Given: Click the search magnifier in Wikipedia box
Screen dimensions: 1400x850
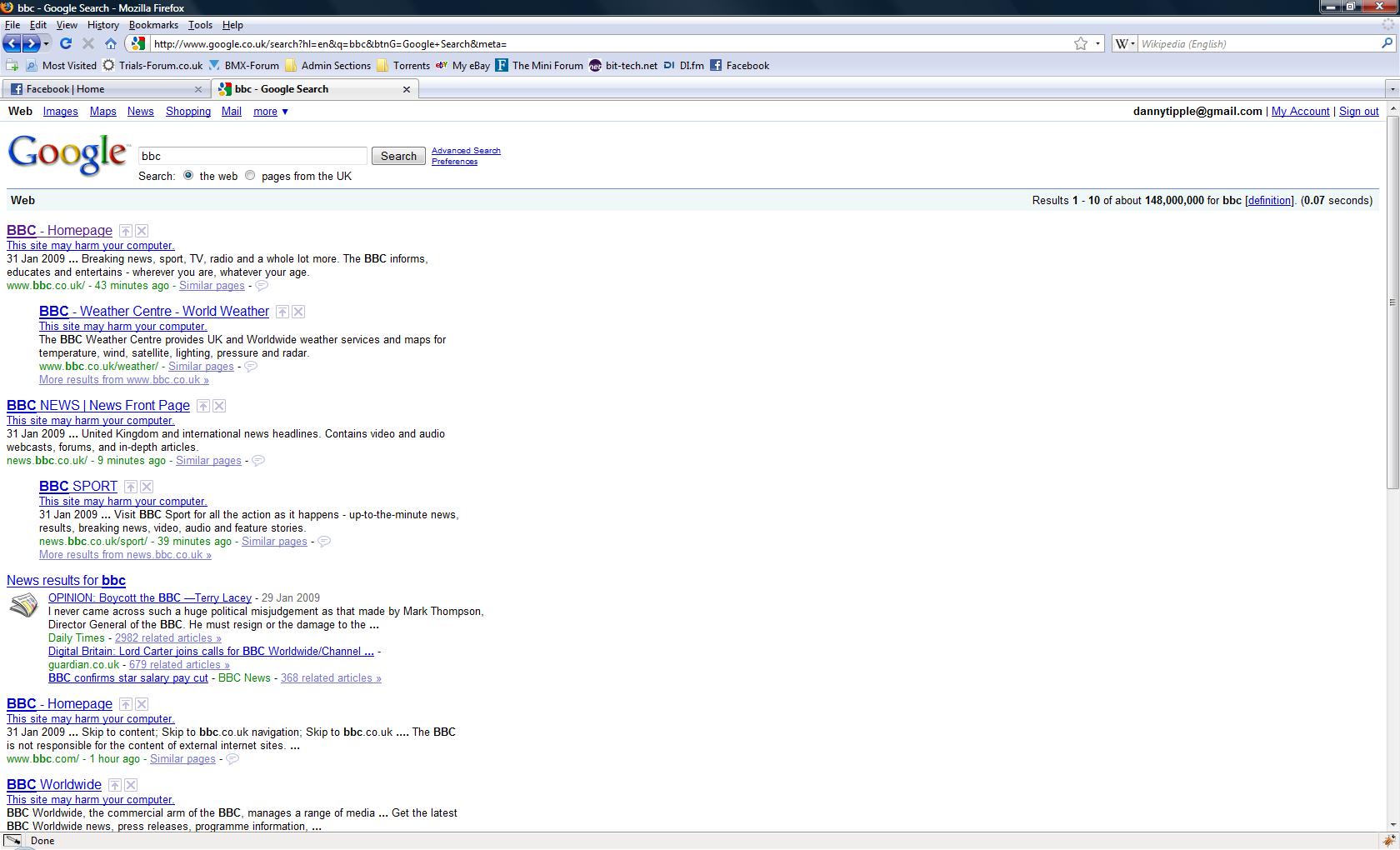Looking at the screenshot, I should (1387, 43).
